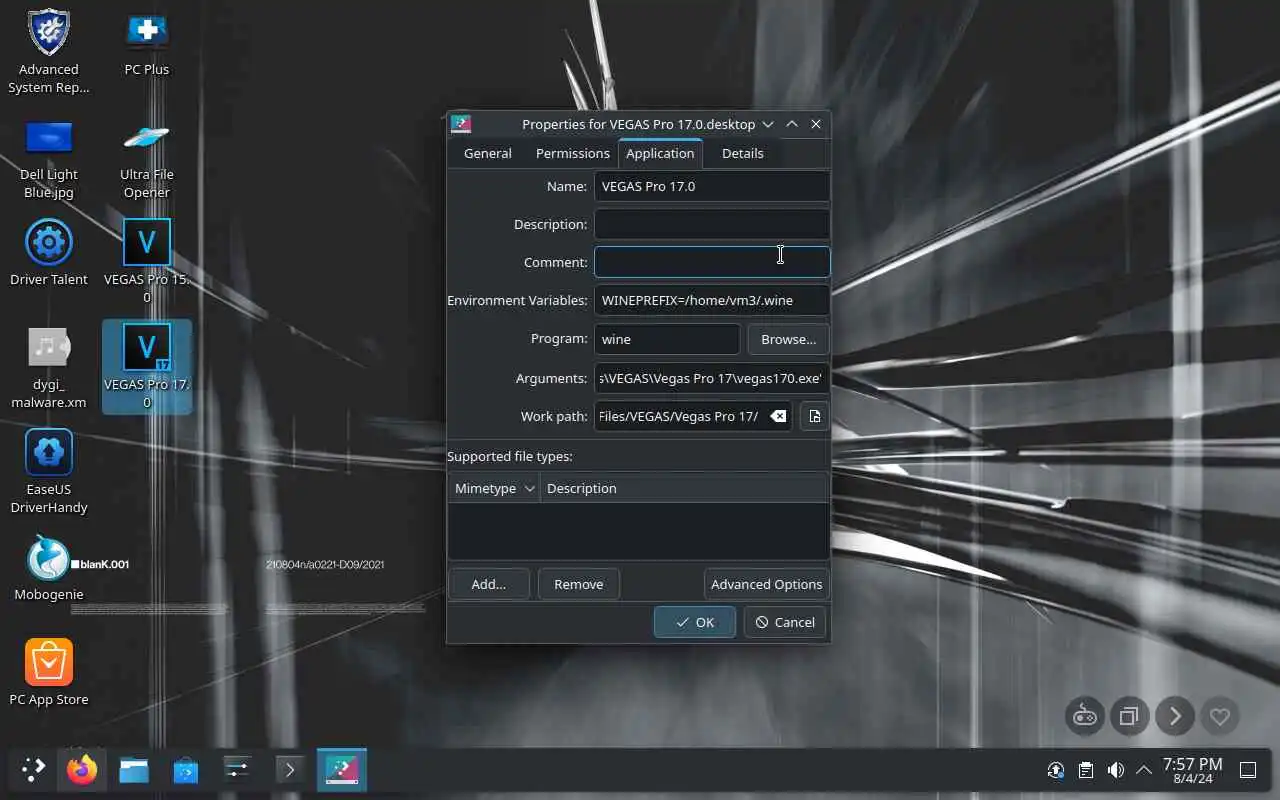
Task: Open EaseUS DriverHandy desktop icon
Action: [x=48, y=471]
